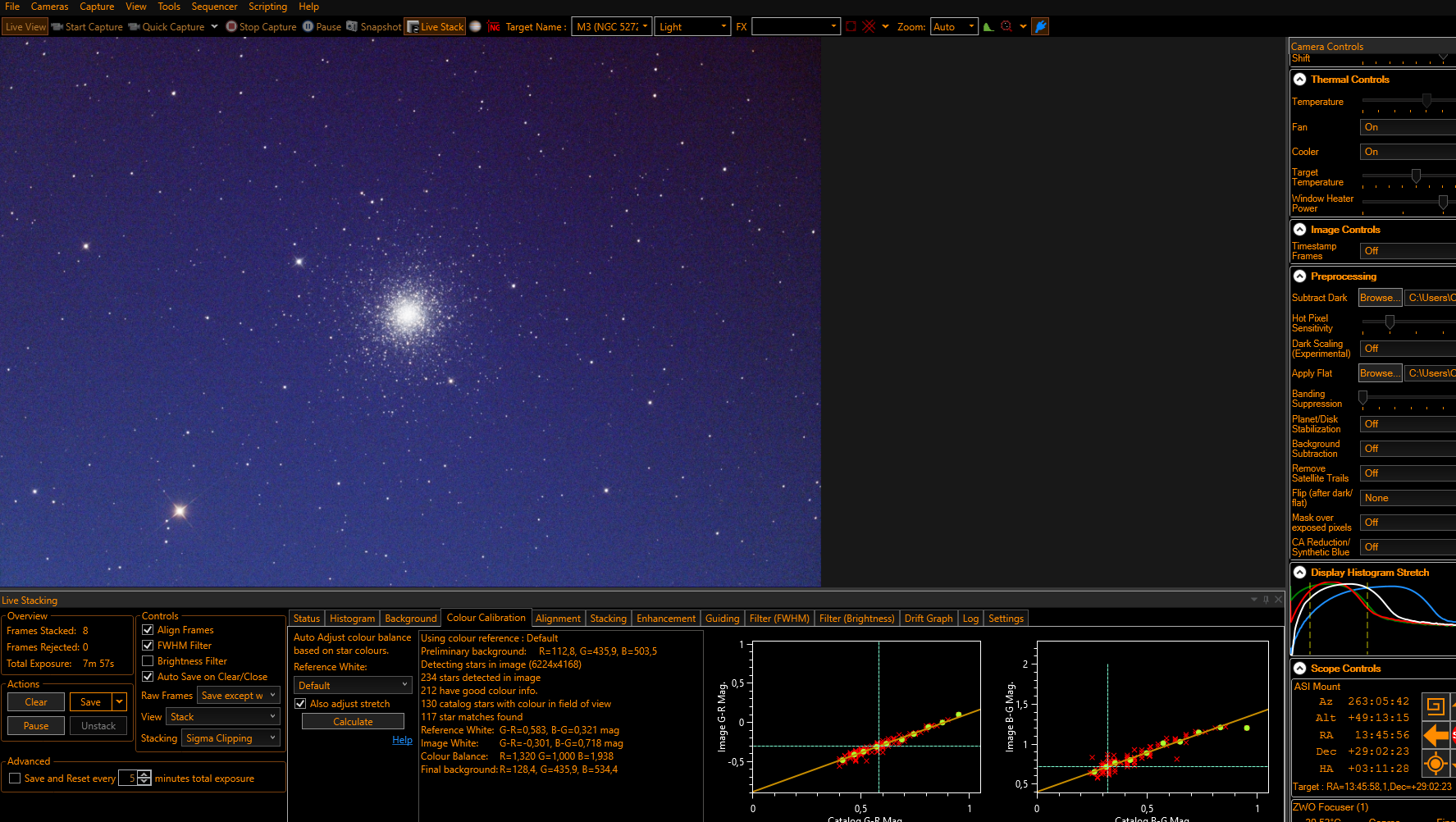Image resolution: width=1456 pixels, height=822 pixels.
Task: Enable Save and Reset every checkbox
Action: click(x=15, y=779)
